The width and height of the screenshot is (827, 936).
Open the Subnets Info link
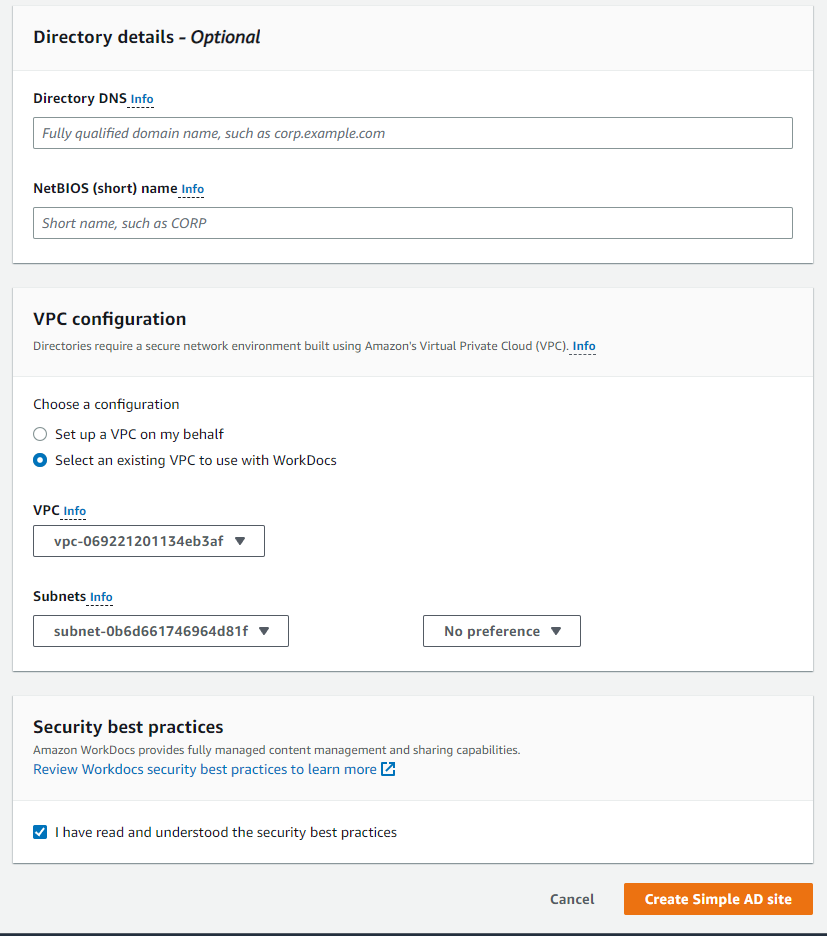pos(100,597)
